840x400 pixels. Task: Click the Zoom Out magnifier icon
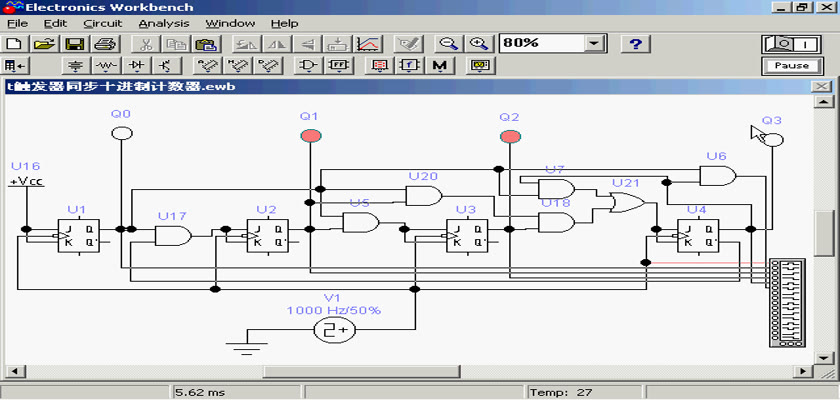coord(449,44)
